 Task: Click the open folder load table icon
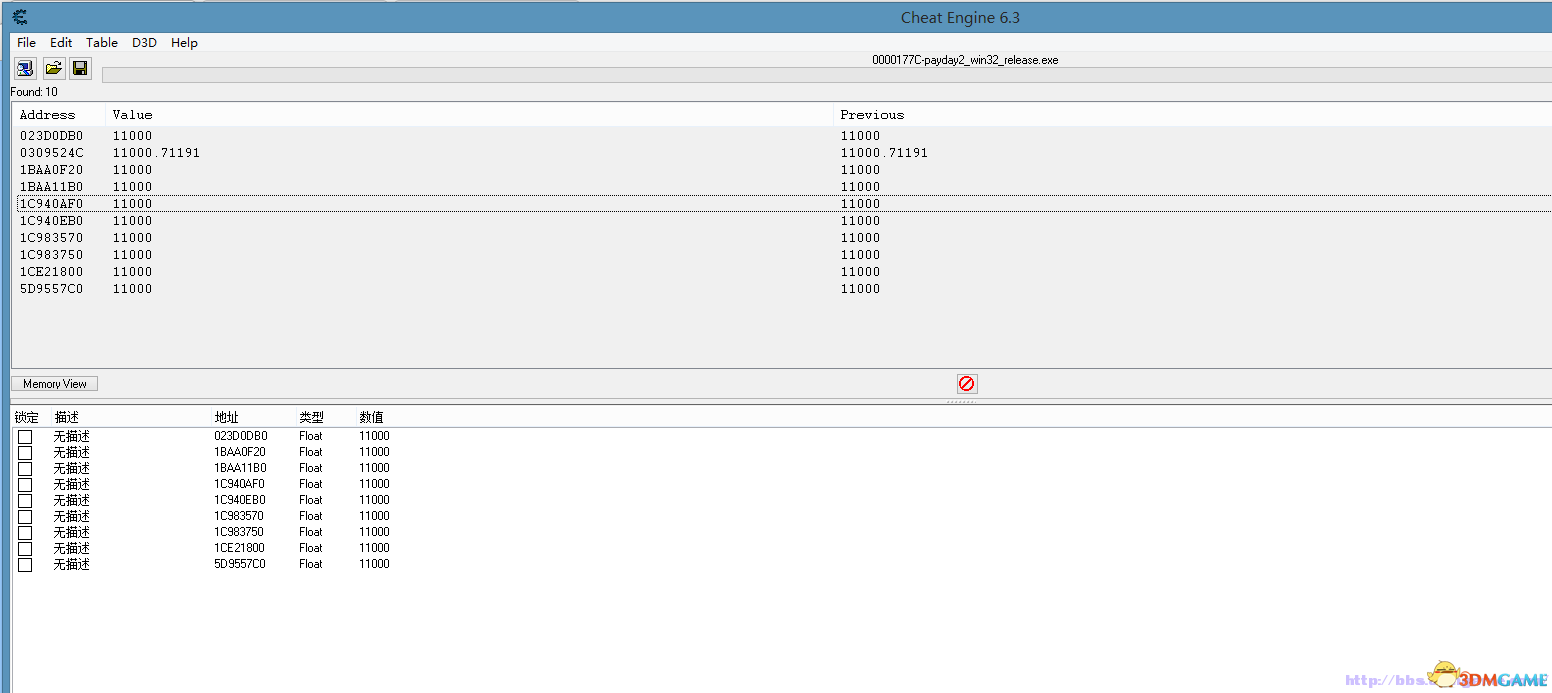pos(53,68)
